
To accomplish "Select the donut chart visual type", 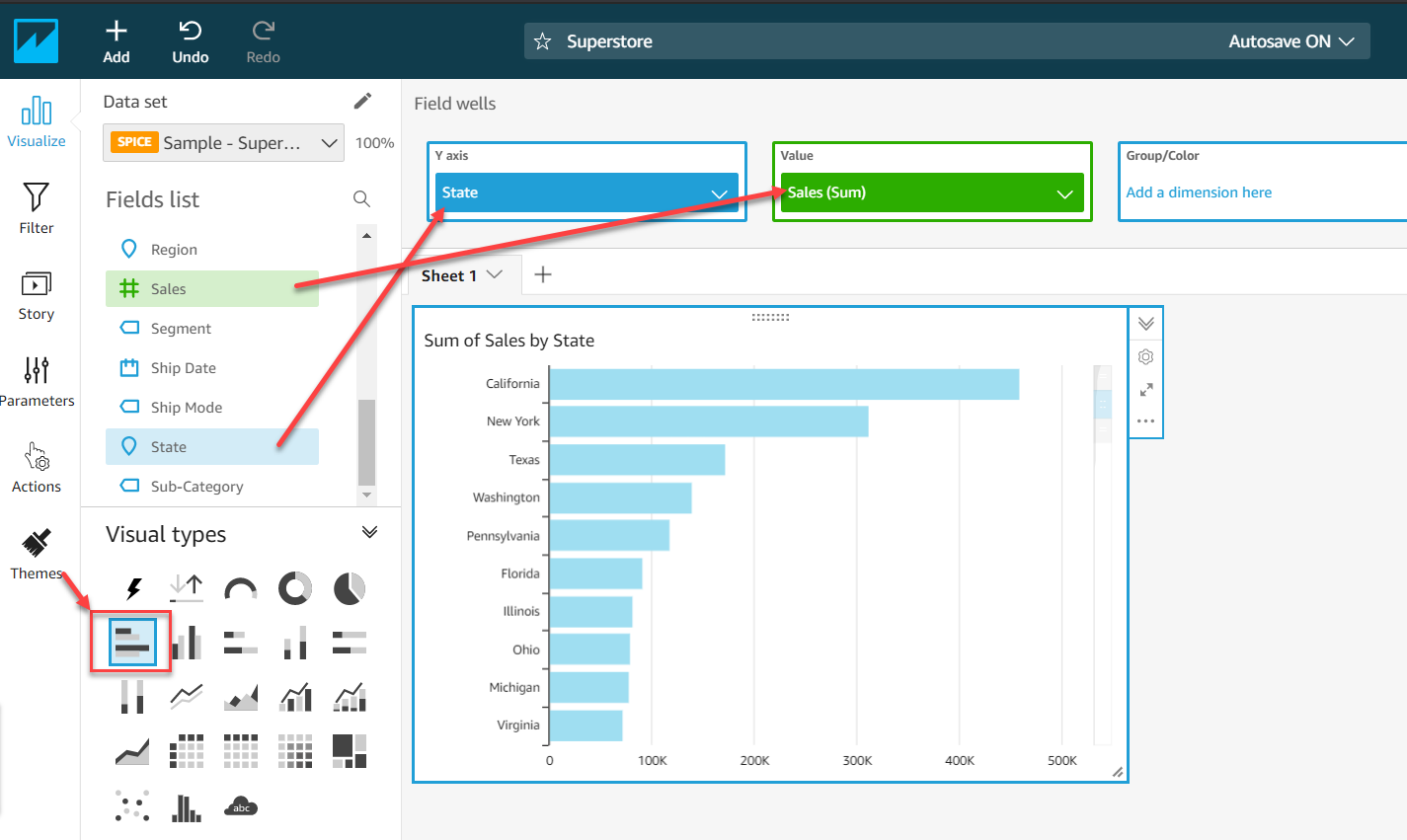I will (294, 587).
